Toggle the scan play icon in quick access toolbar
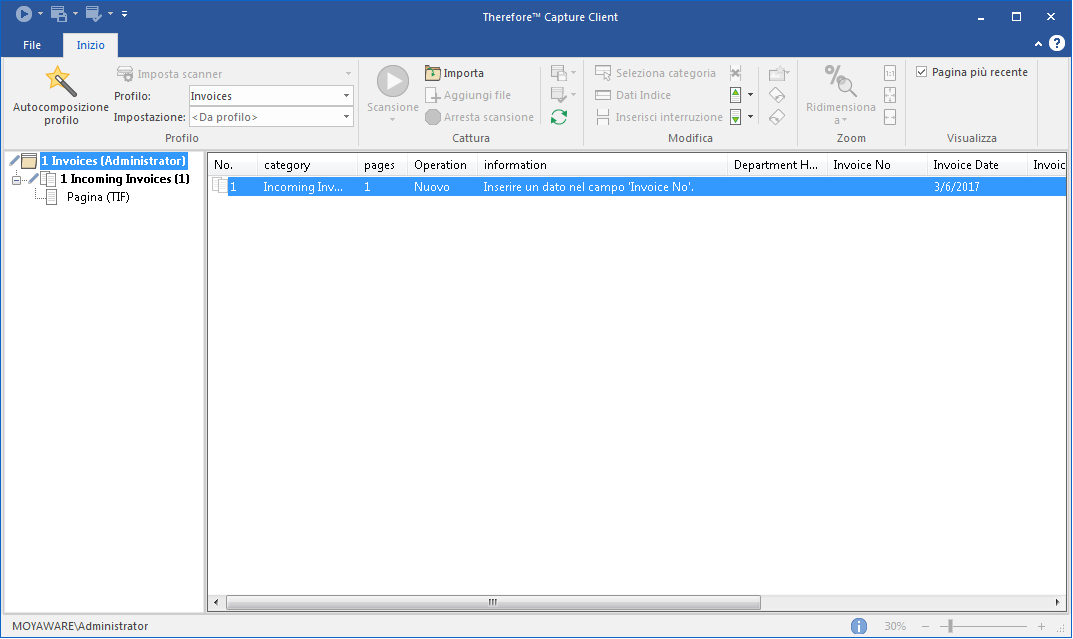The image size is (1073, 639). coord(24,13)
